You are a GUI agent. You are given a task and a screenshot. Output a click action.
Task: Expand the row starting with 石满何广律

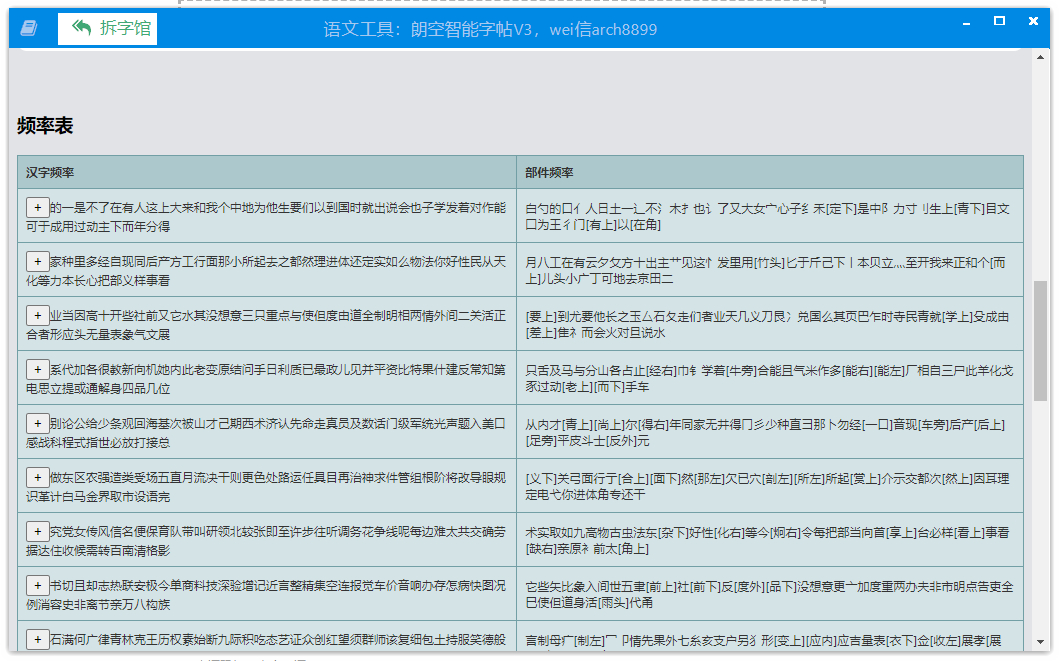tap(38, 639)
